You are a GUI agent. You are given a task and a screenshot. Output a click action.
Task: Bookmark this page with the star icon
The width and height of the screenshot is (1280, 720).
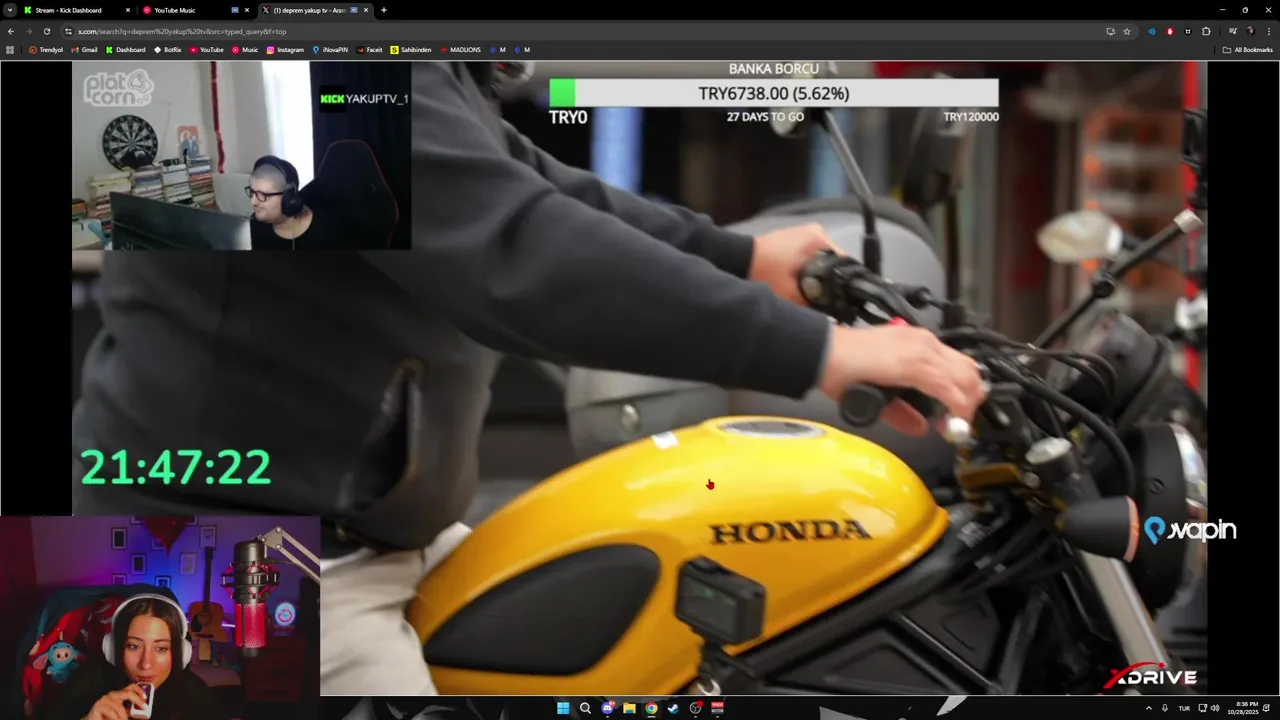tap(1127, 31)
